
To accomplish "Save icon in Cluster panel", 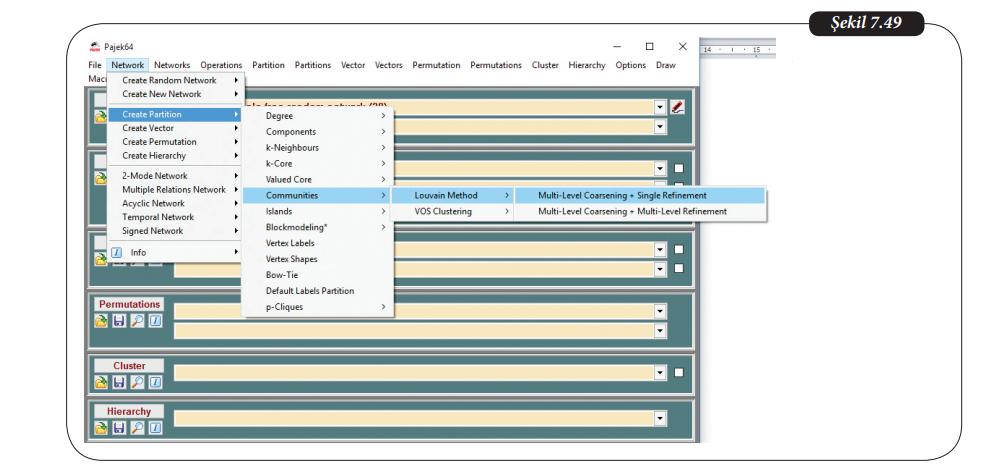I will click(x=119, y=382).
